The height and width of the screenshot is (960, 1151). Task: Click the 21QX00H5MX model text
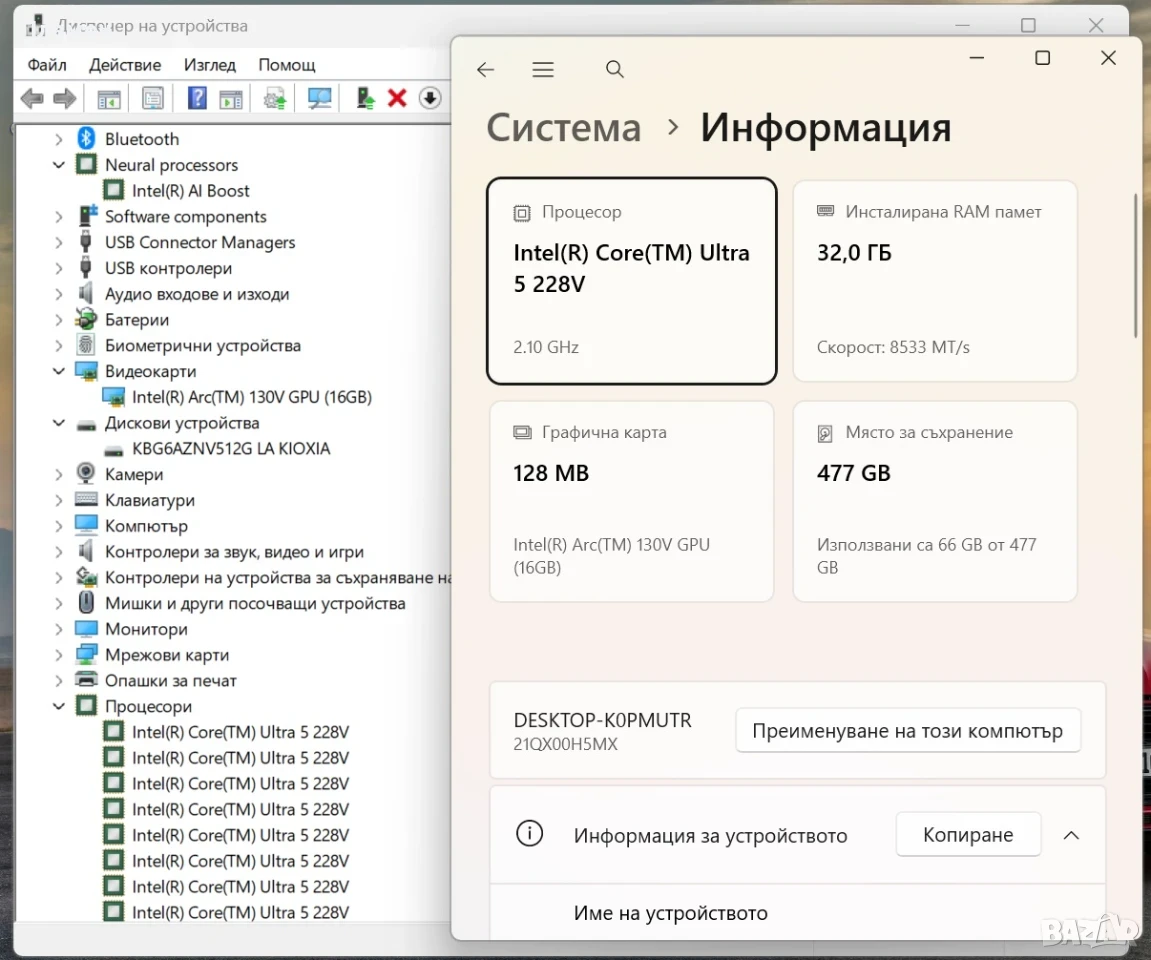pyautogui.click(x=565, y=744)
